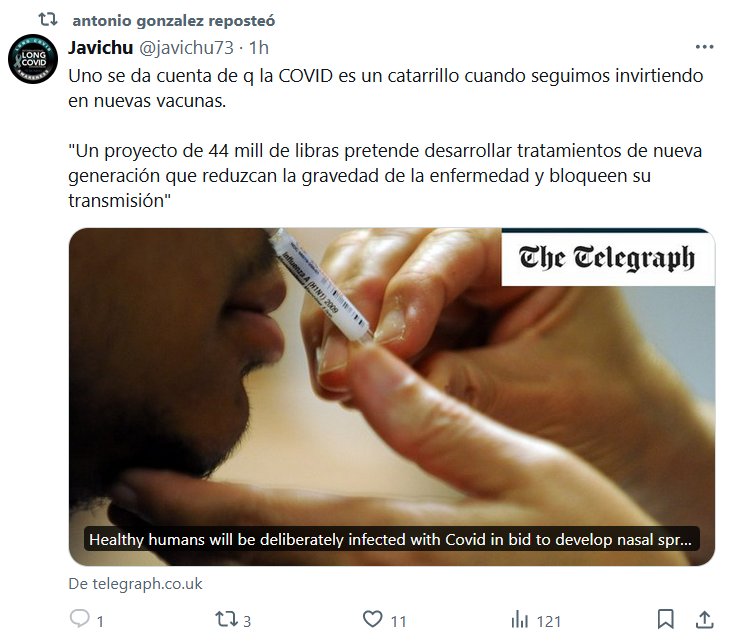Visit the 'De telegraph.co.uk' source link
Image resolution: width=734 pixels, height=642 pixels.
tap(135, 583)
